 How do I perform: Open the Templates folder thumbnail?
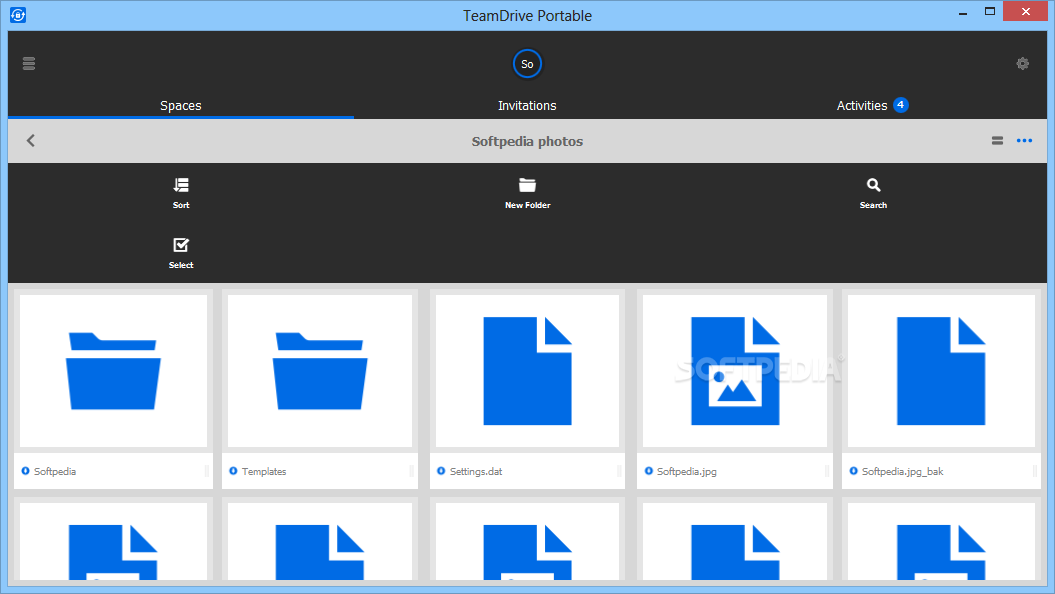tap(320, 371)
